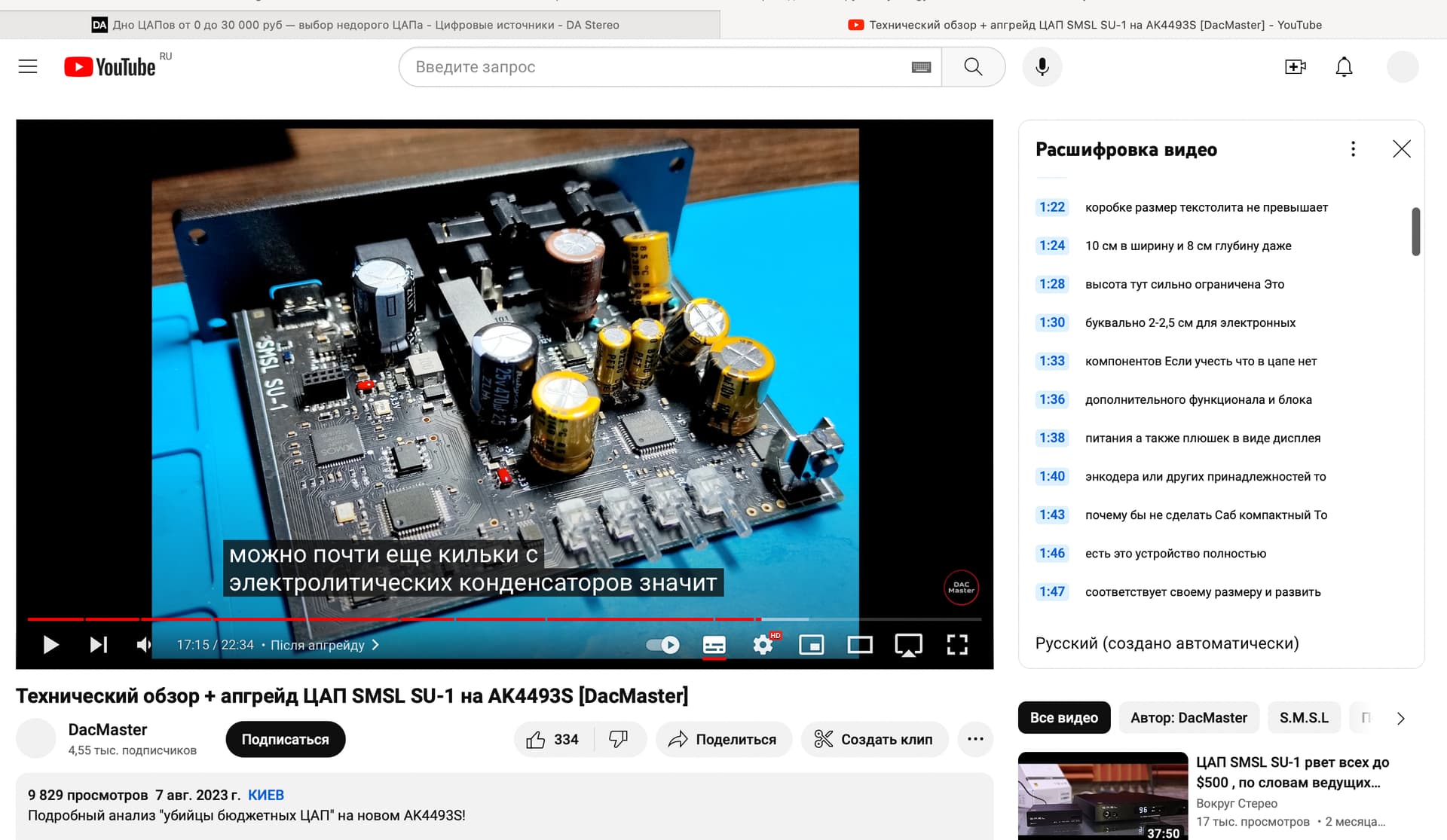Open the player settings gear

[763, 645]
